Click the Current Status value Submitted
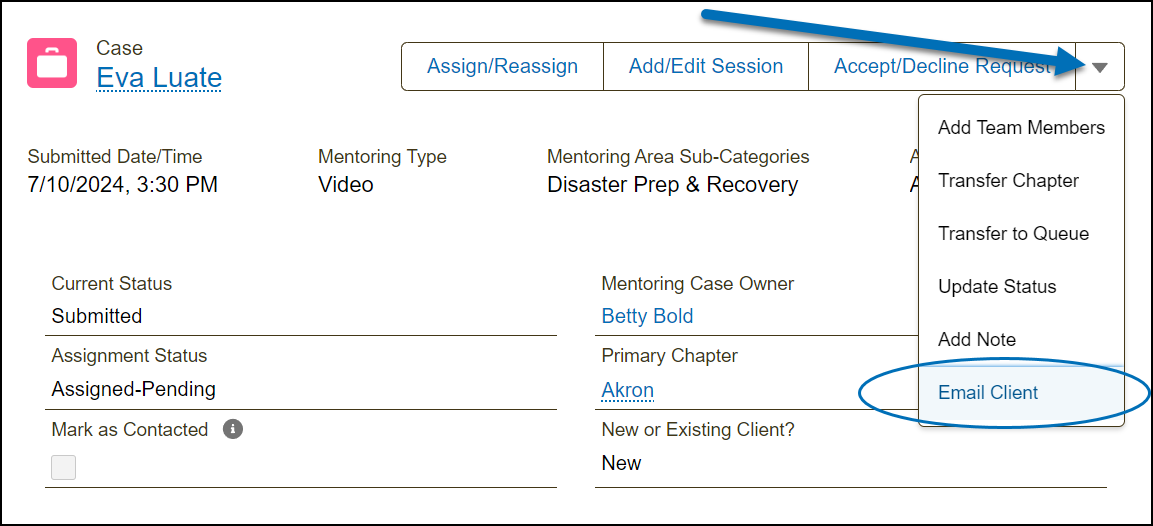The height and width of the screenshot is (526, 1153). click(97, 316)
